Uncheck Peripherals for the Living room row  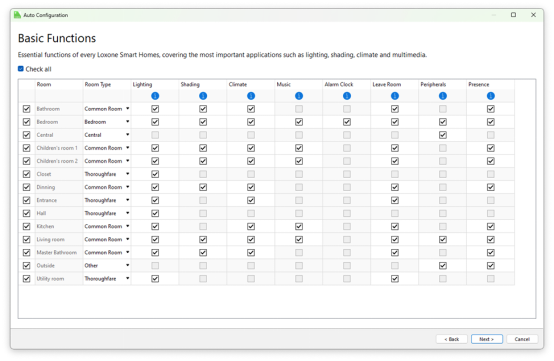click(443, 239)
